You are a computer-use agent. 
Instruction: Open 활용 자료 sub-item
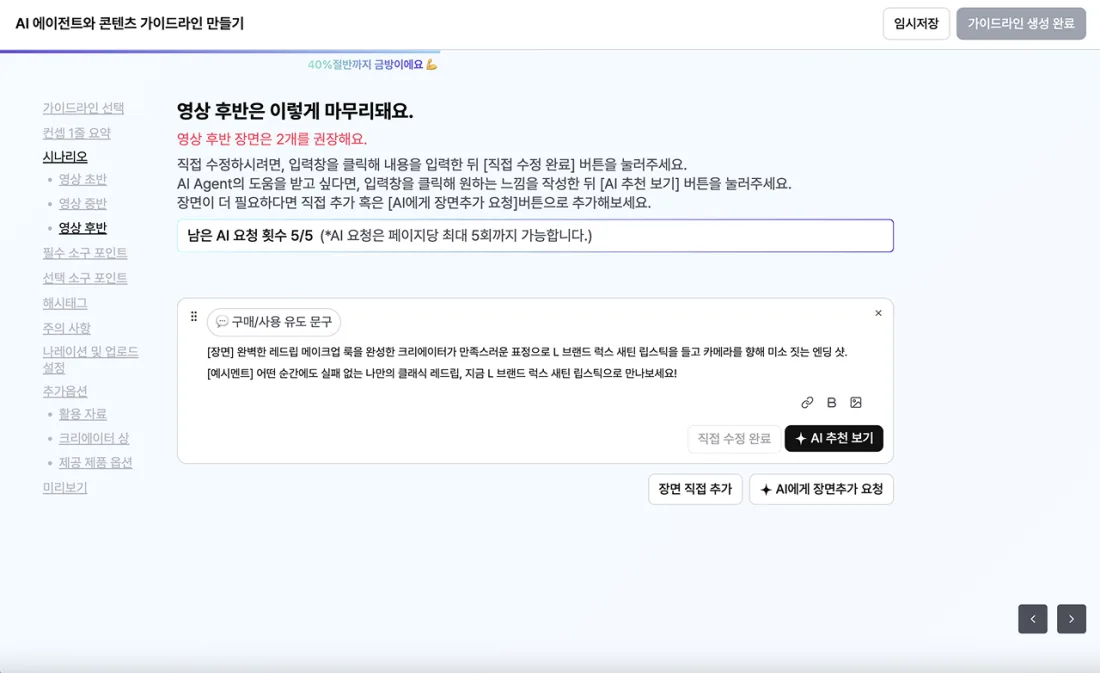tap(82, 414)
